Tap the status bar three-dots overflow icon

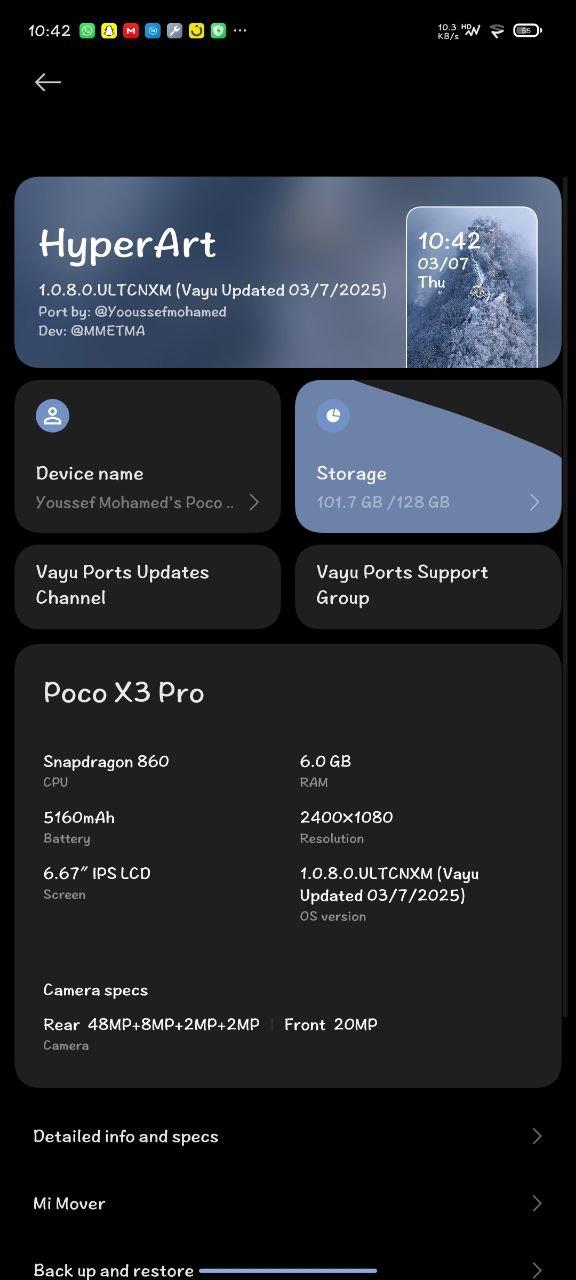[x=240, y=31]
